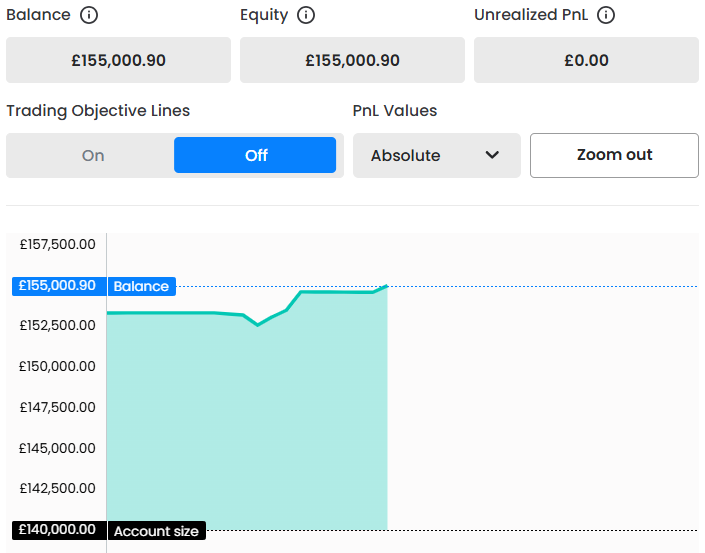Click the Unrealized PnL info icon
Image resolution: width=705 pixels, height=553 pixels.
tap(606, 15)
